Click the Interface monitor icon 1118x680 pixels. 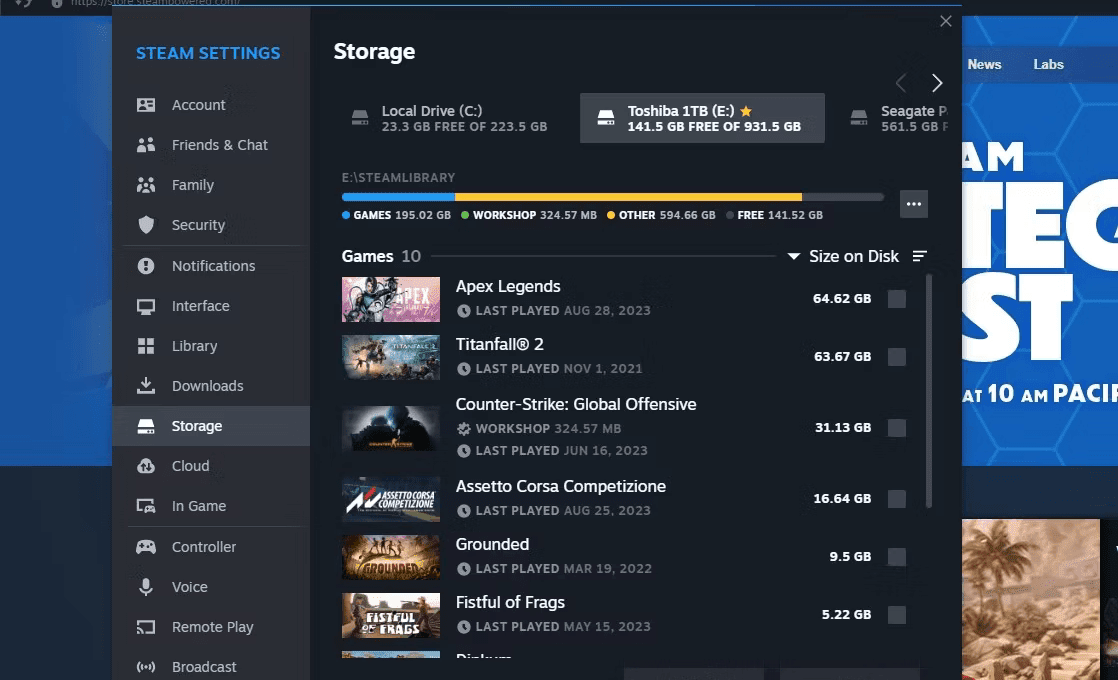pos(145,306)
